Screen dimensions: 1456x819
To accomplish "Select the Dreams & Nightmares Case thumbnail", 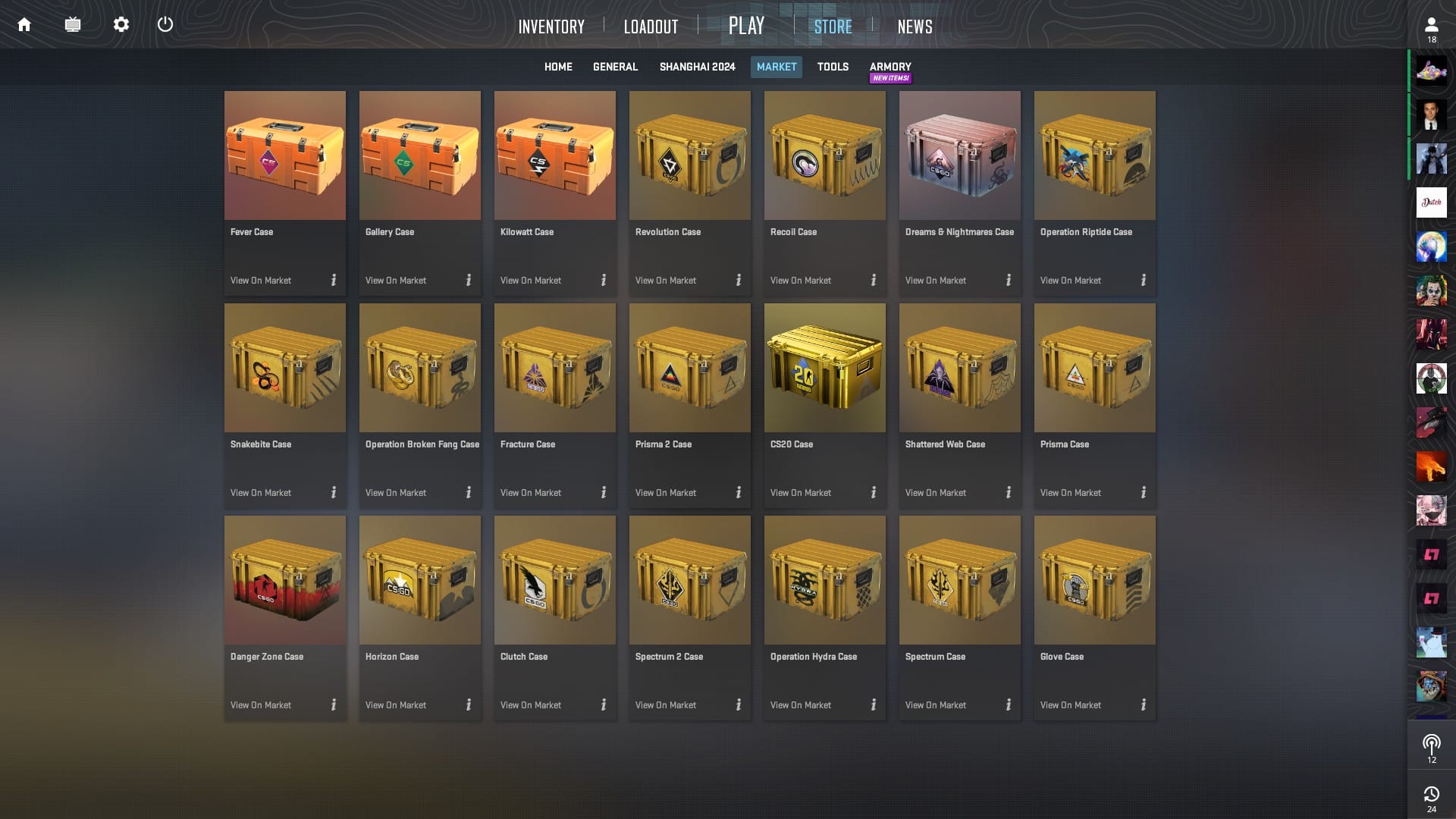I will coord(960,155).
